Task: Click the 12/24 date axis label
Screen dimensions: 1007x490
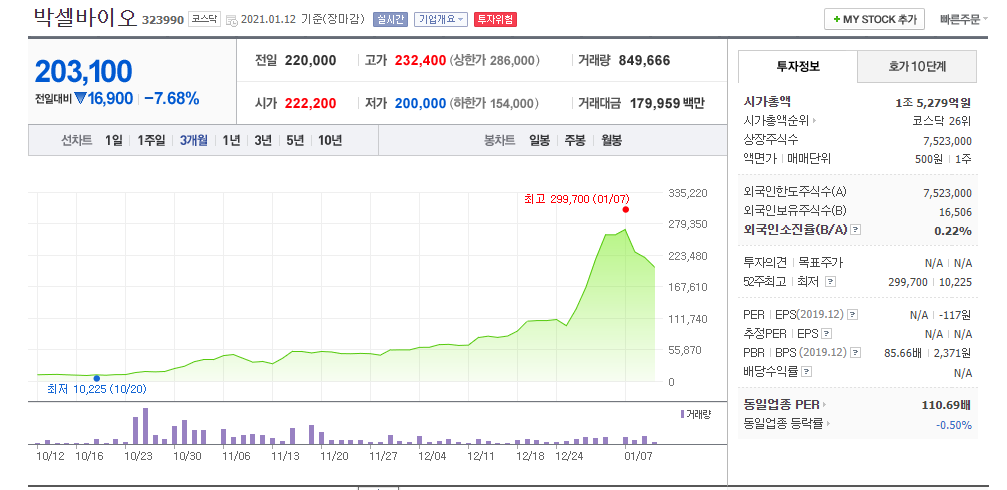Action: click(569, 456)
